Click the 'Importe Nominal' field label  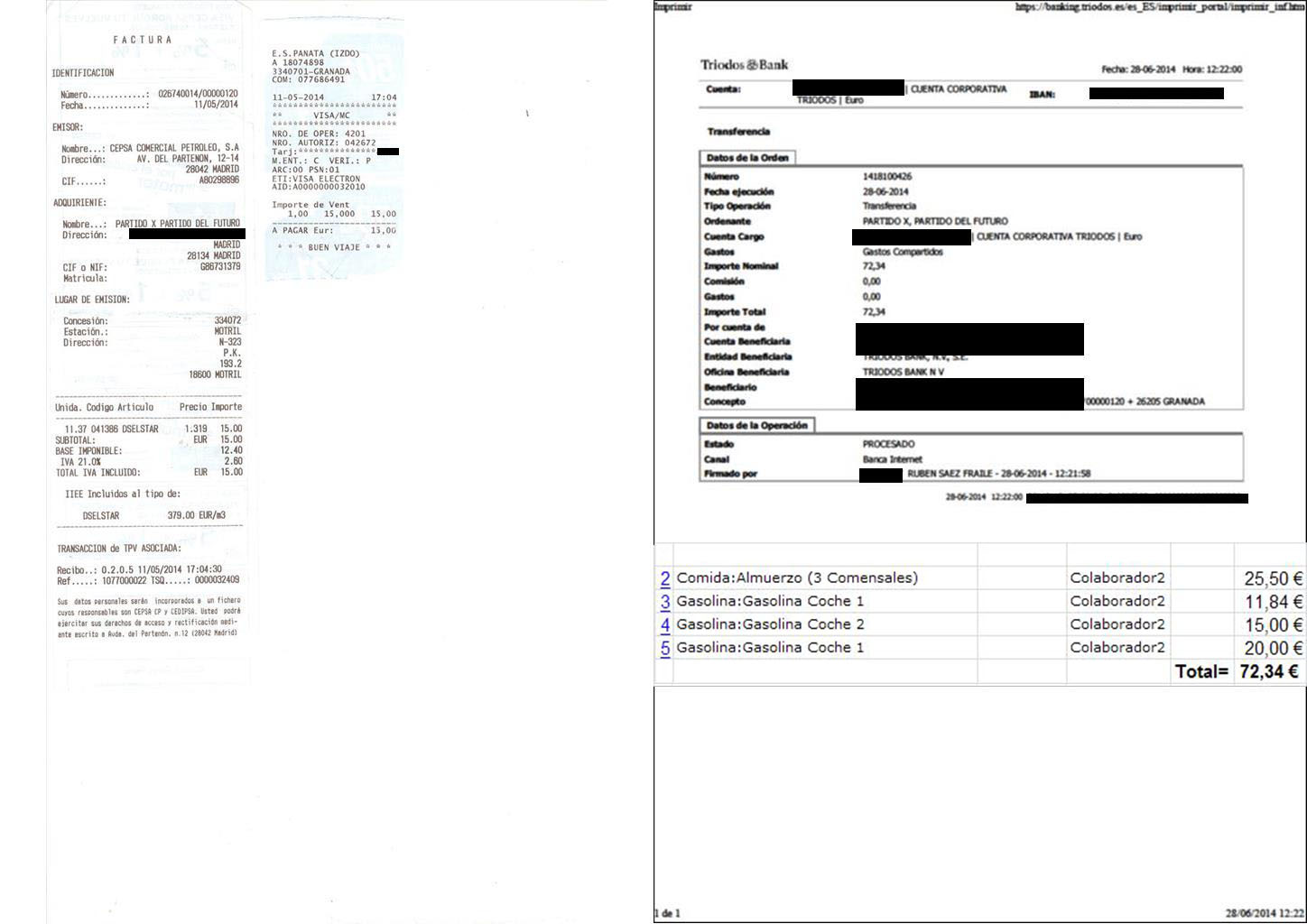pos(741,266)
